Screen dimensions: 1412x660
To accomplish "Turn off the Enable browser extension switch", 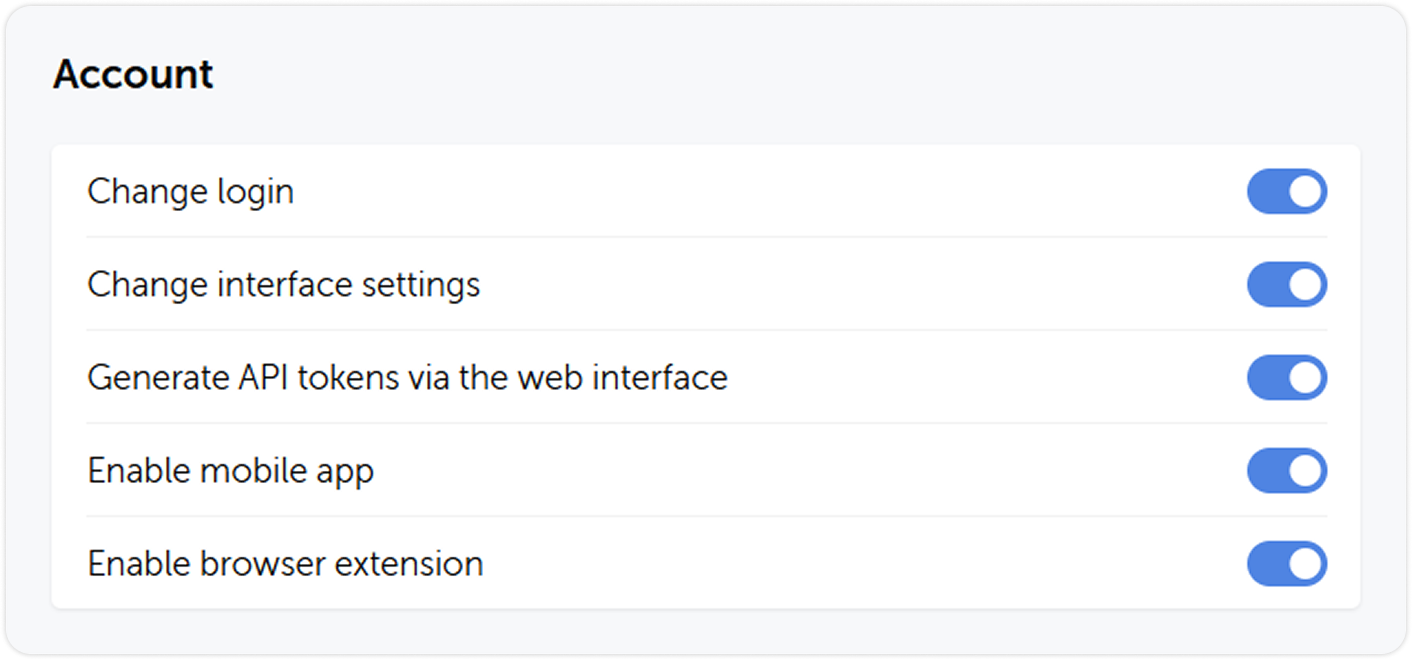I will (x=1287, y=563).
